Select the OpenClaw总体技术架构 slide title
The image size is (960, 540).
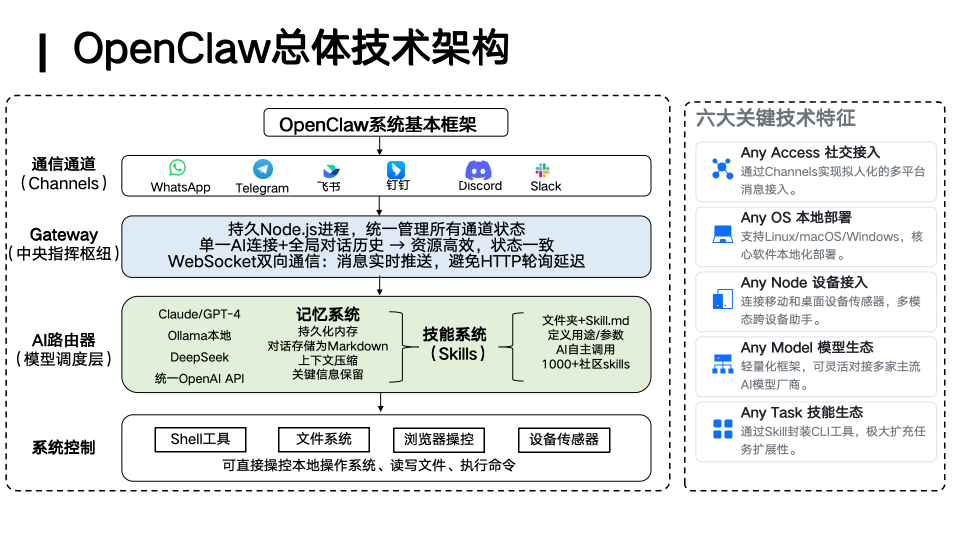tap(291, 49)
